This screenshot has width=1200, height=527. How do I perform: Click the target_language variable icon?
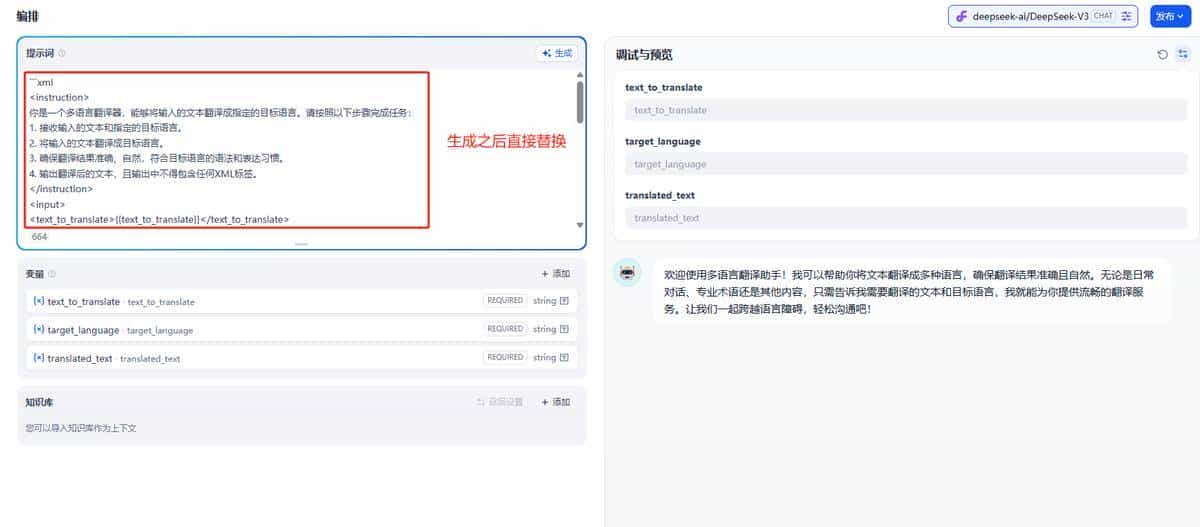38,329
